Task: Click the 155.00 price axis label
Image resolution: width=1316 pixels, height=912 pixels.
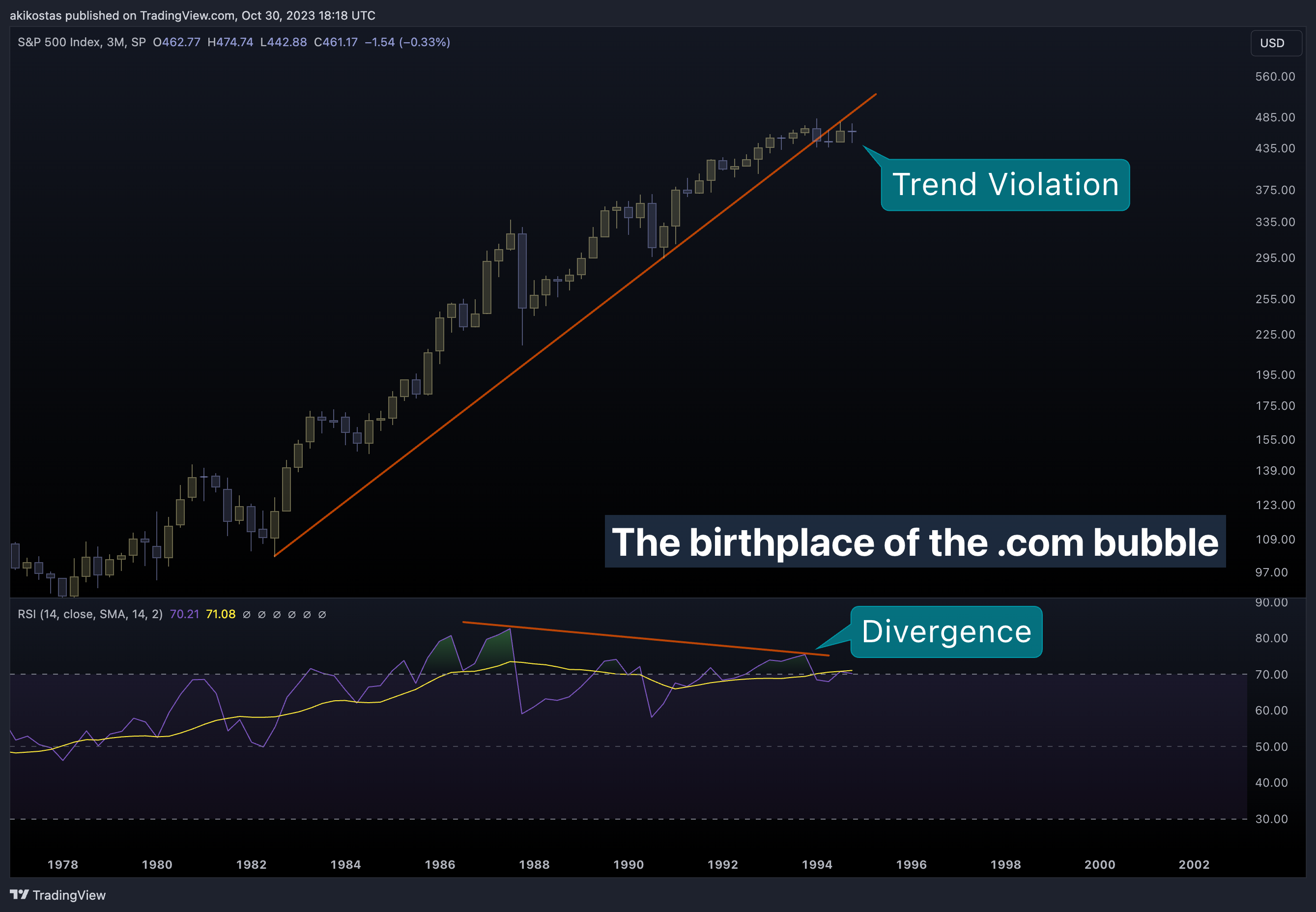Action: pyautogui.click(x=1275, y=439)
